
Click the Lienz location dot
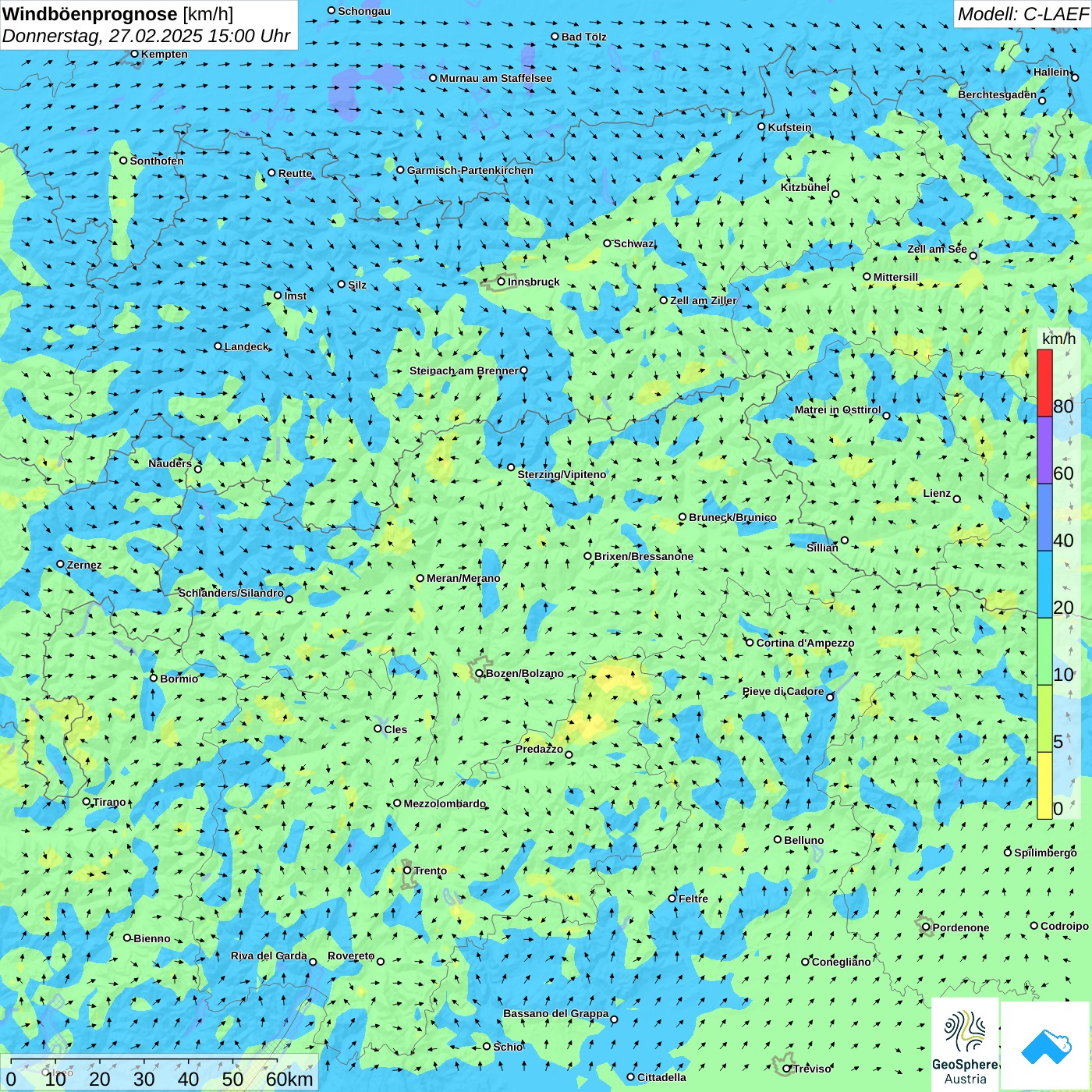pyautogui.click(x=957, y=499)
